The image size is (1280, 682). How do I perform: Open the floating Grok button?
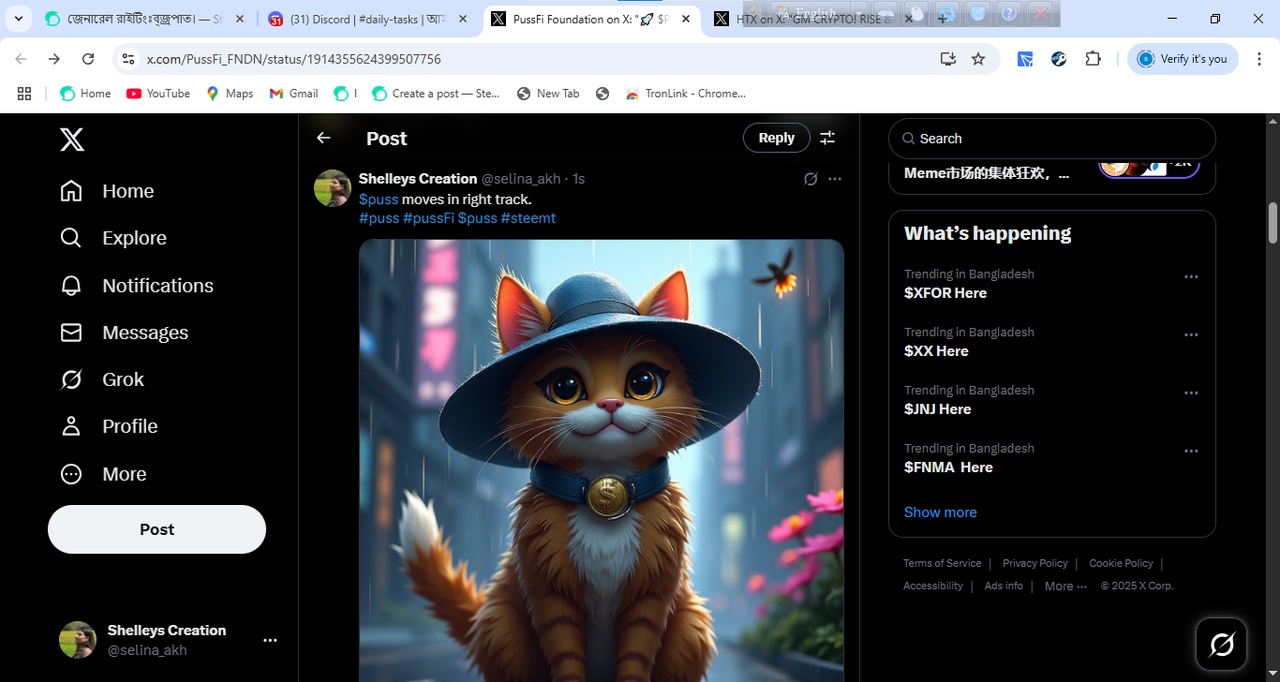1222,644
